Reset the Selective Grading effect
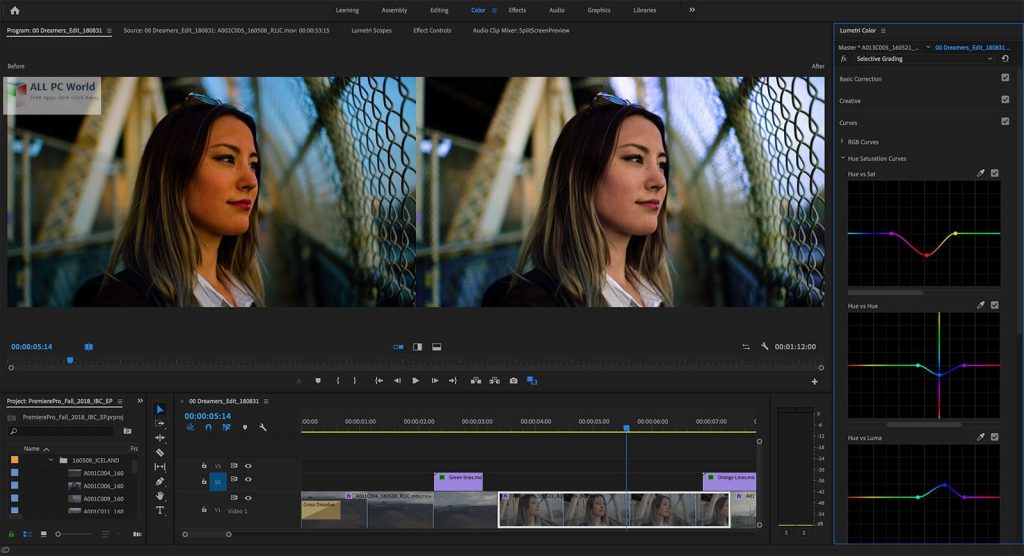This screenshot has height=556, width=1024. (1005, 59)
